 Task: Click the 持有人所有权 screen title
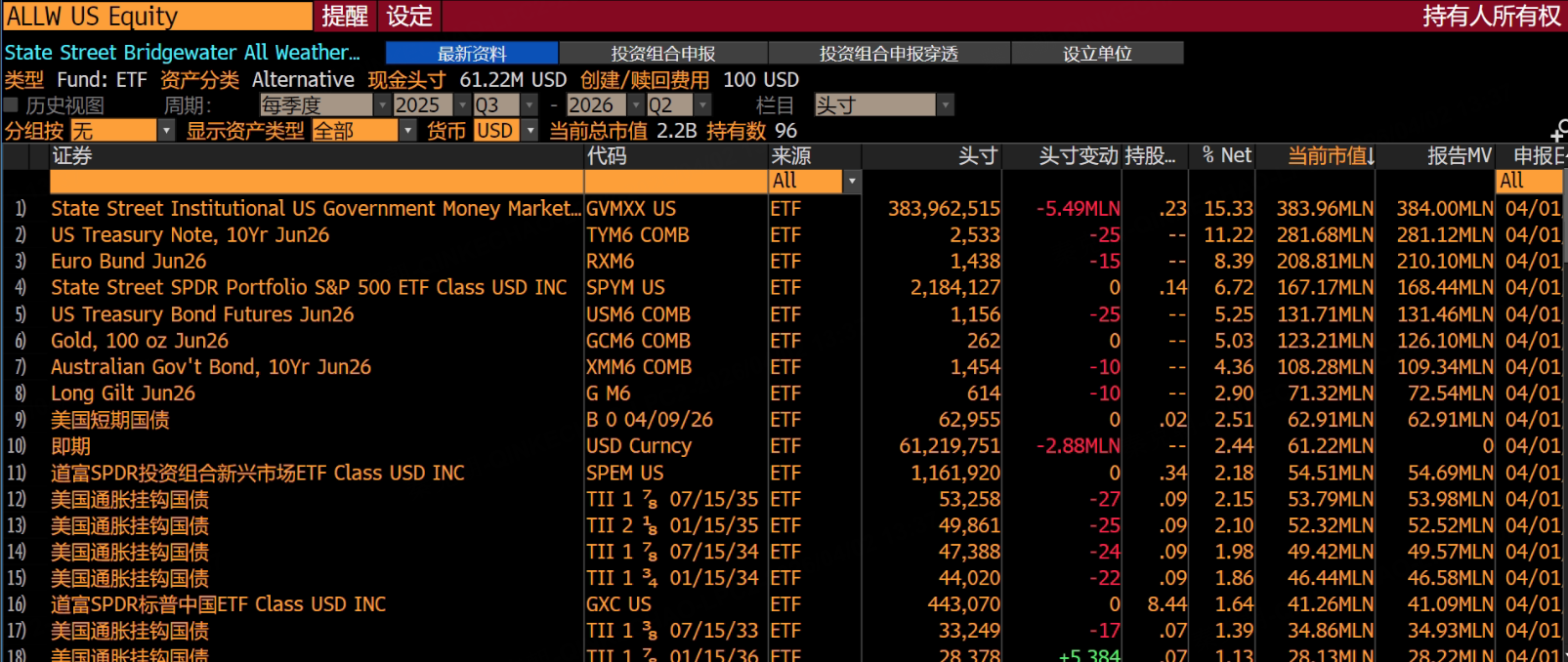(1492, 16)
